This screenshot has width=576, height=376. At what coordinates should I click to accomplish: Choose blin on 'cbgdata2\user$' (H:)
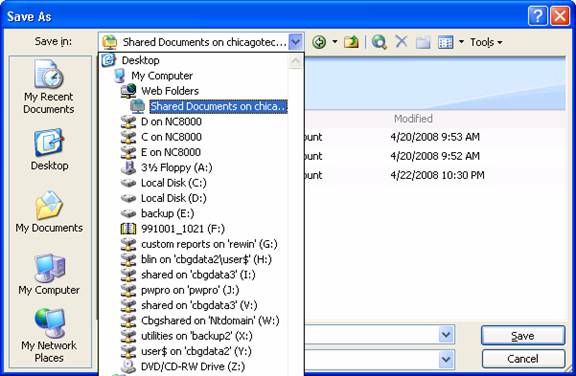[x=206, y=259]
